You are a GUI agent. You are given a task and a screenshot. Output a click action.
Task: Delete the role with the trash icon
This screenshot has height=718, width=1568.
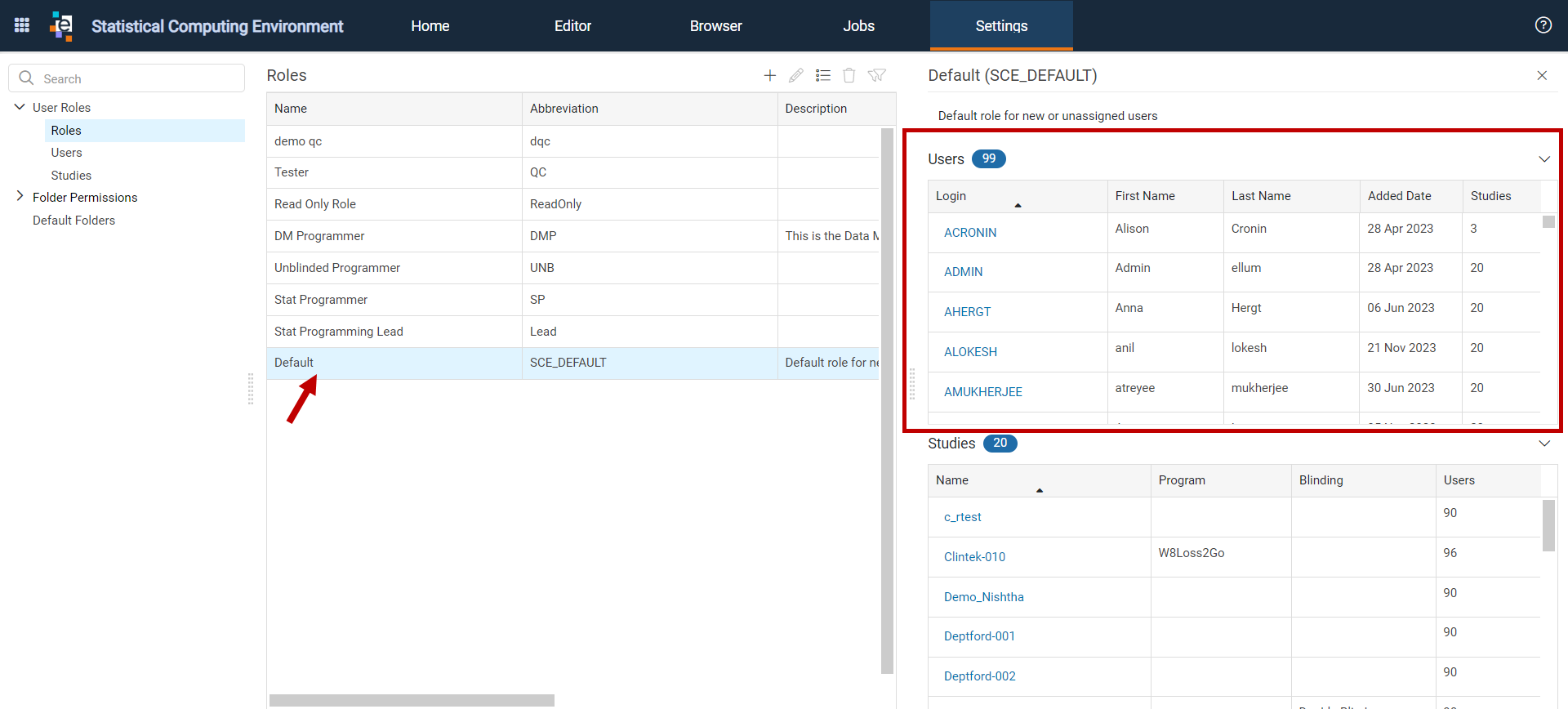click(x=849, y=75)
